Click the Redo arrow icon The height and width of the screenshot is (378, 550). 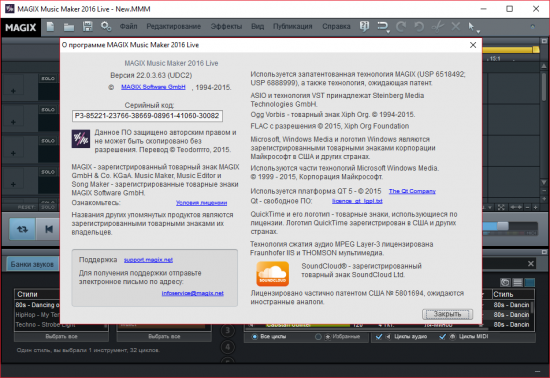pyautogui.click(x=401, y=27)
